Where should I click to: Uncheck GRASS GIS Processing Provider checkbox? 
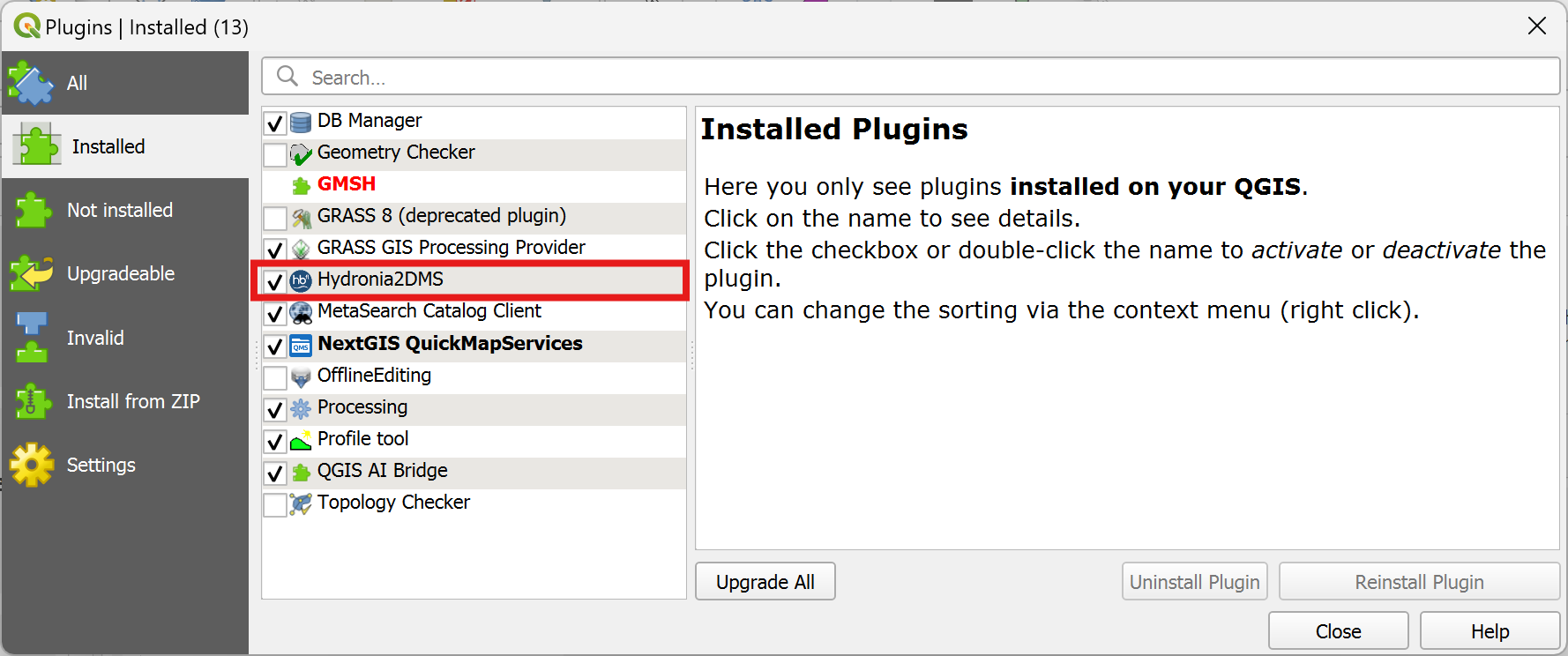point(275,250)
